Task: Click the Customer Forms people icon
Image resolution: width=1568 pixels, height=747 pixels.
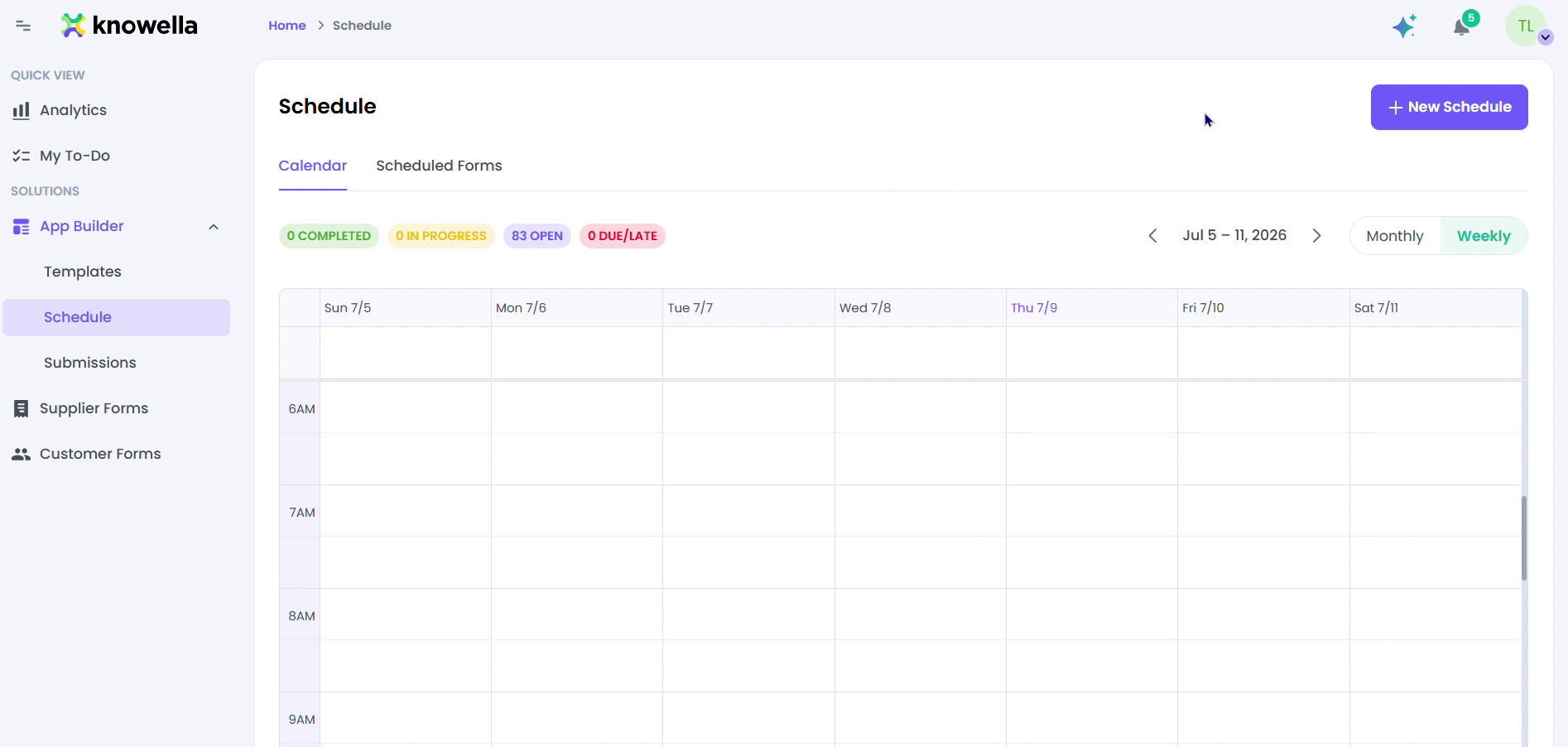Action: coord(22,454)
